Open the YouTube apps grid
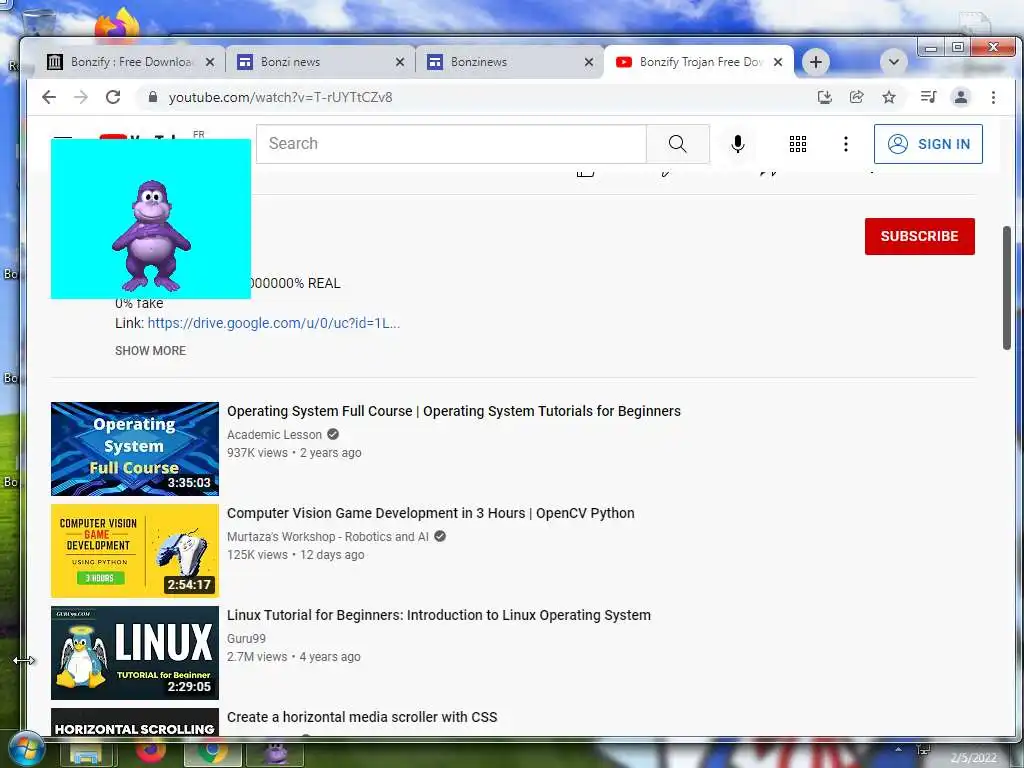This screenshot has height=768, width=1024. pos(797,144)
